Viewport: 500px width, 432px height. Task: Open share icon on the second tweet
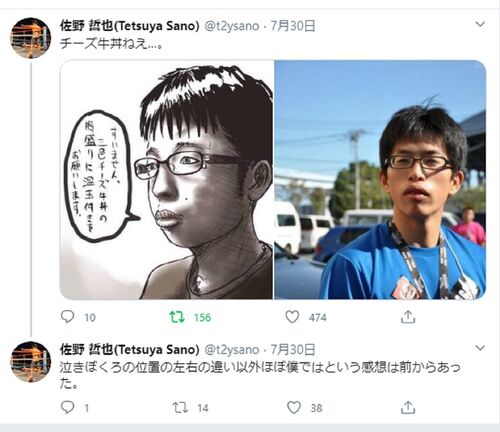408,407
